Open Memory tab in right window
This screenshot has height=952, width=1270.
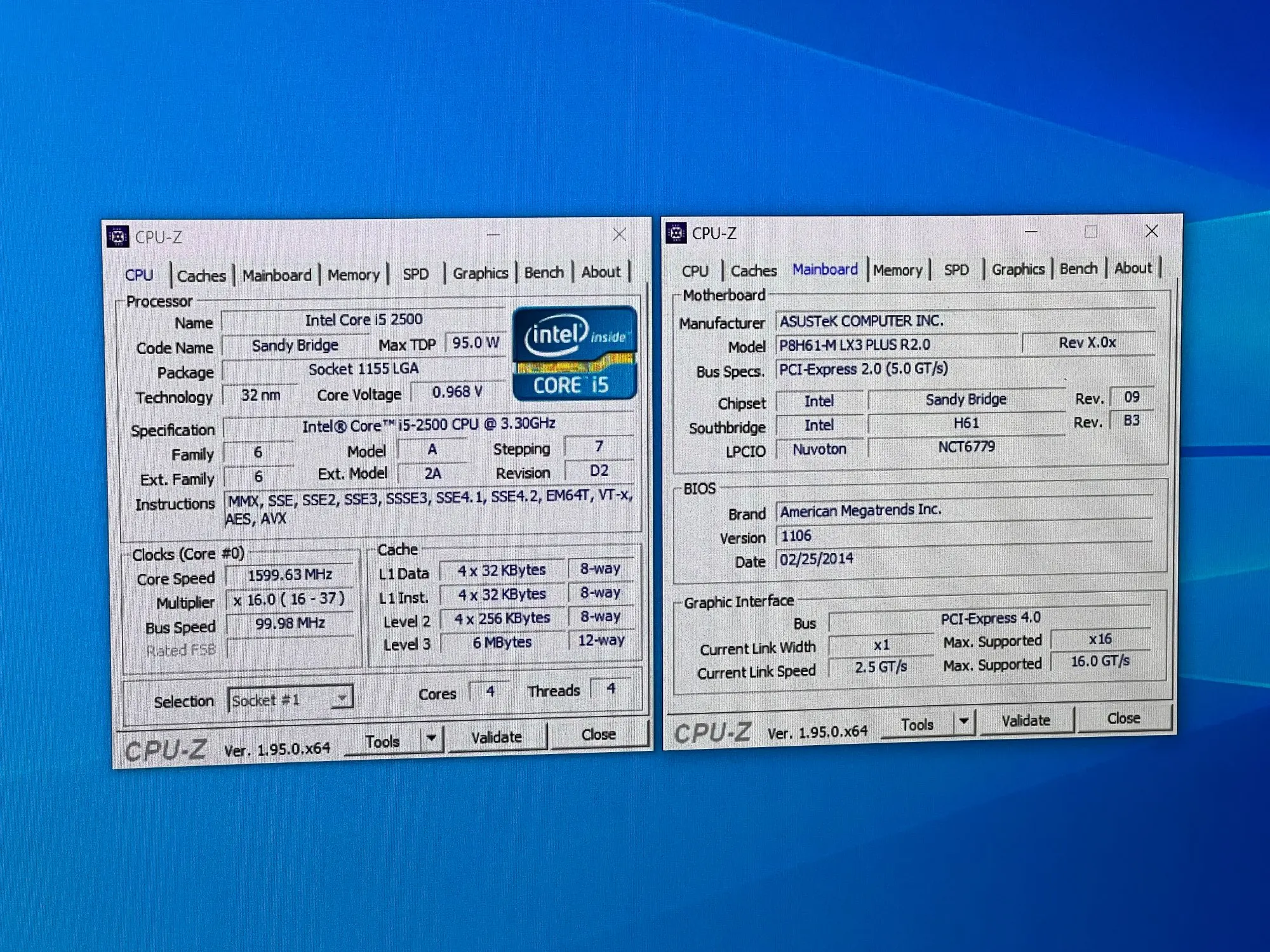click(897, 270)
